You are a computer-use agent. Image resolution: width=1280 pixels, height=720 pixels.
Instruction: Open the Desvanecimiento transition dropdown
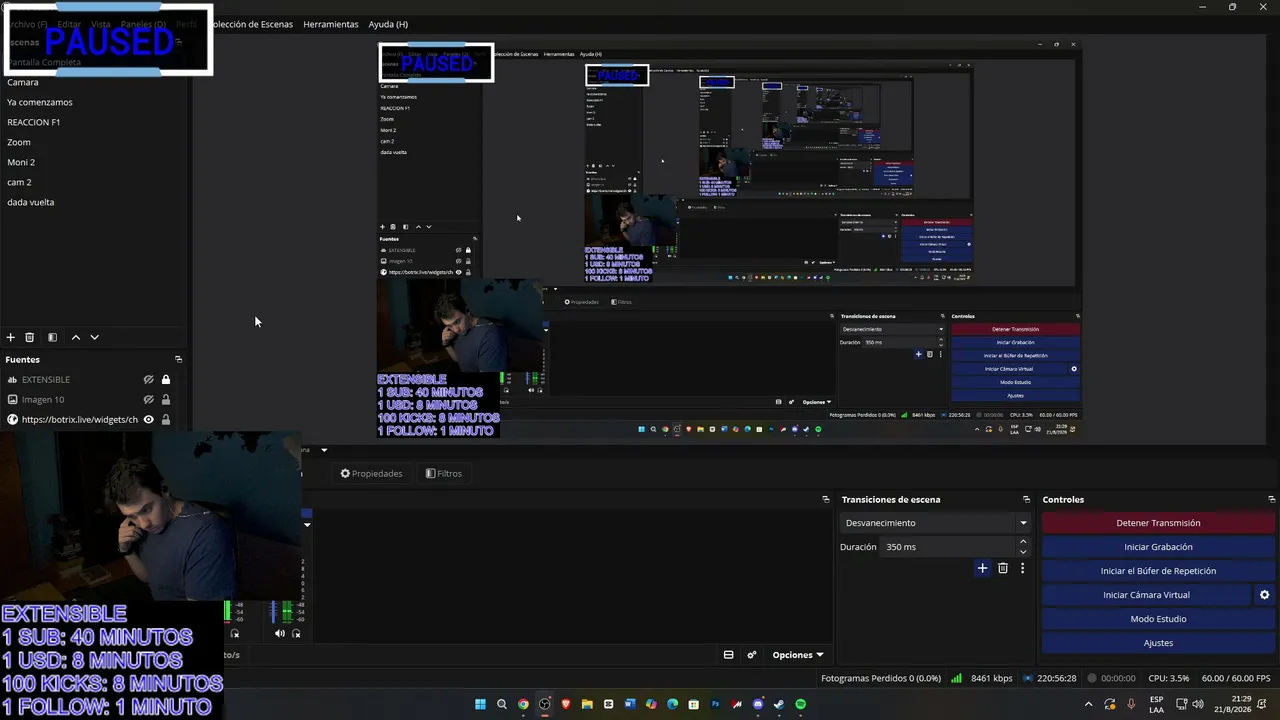[x=935, y=523]
